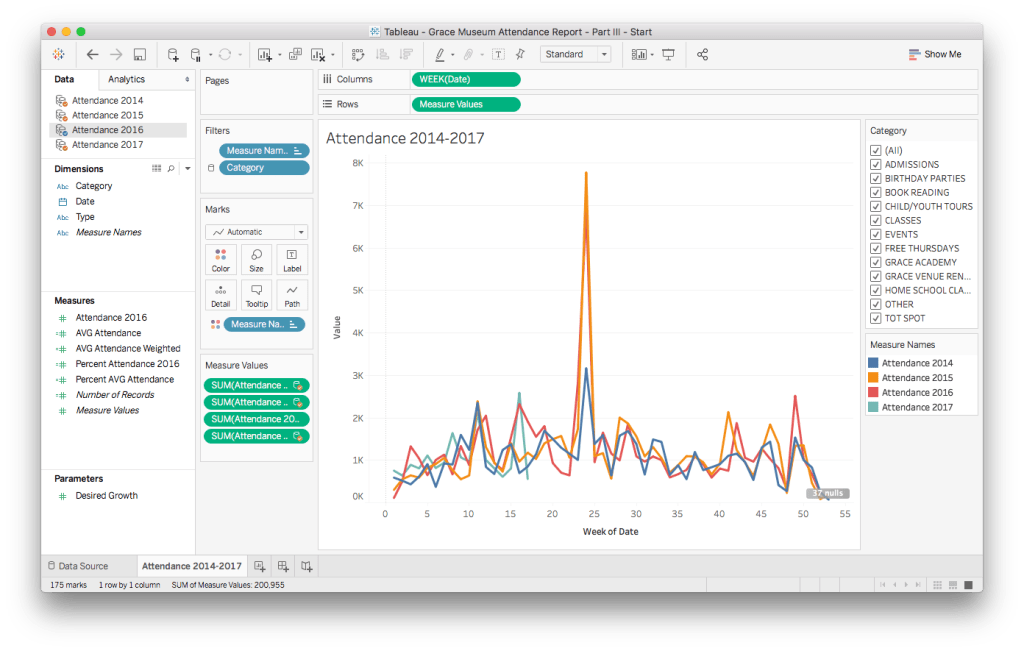1024x651 pixels.
Task: Sort ascending toolbar icon
Action: pos(383,54)
